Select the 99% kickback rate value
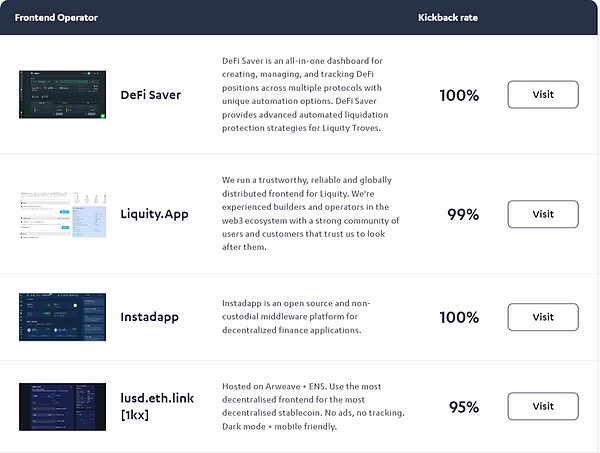The height and width of the screenshot is (453, 600). pos(462,215)
